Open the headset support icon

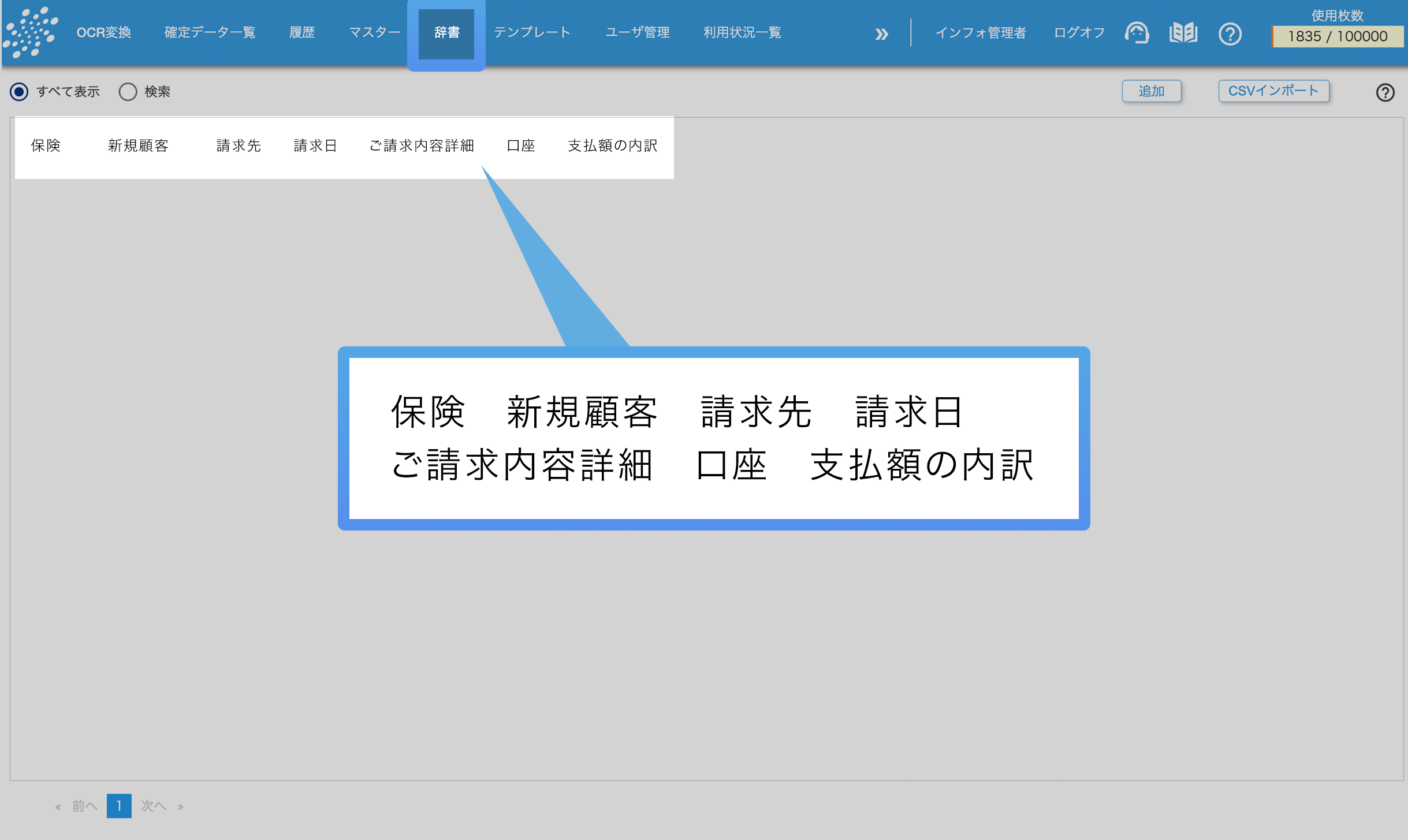pyautogui.click(x=1137, y=33)
